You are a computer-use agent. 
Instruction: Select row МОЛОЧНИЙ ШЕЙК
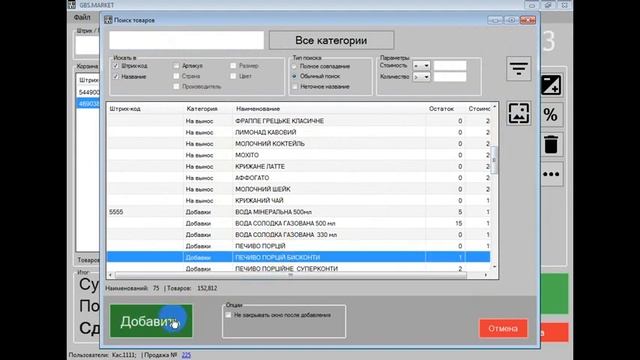[x=298, y=189]
